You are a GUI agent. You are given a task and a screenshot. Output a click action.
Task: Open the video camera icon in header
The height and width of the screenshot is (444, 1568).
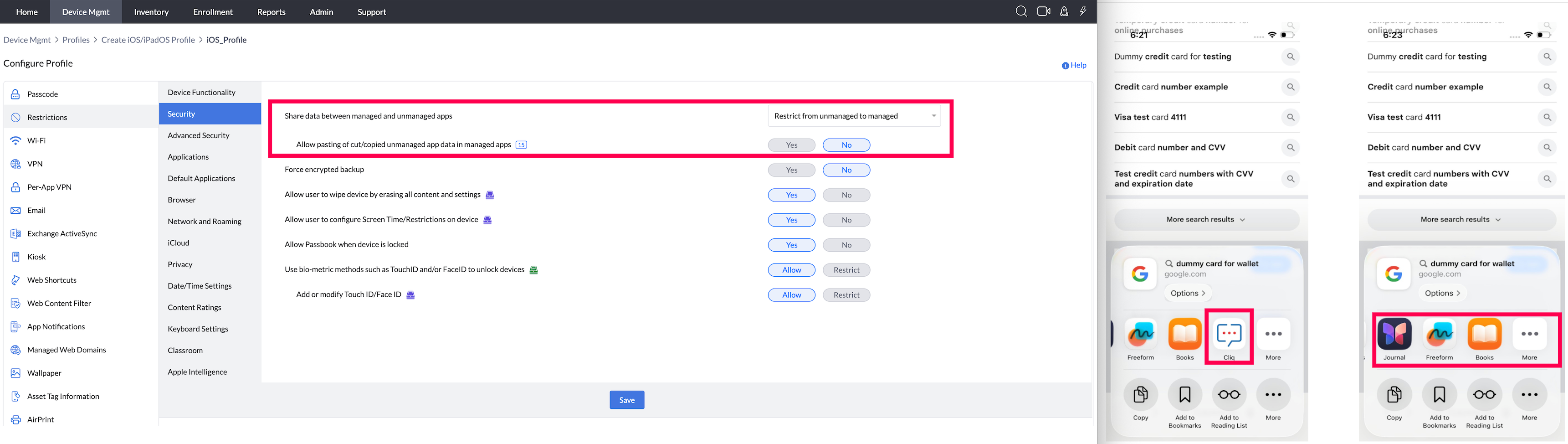tap(1043, 11)
